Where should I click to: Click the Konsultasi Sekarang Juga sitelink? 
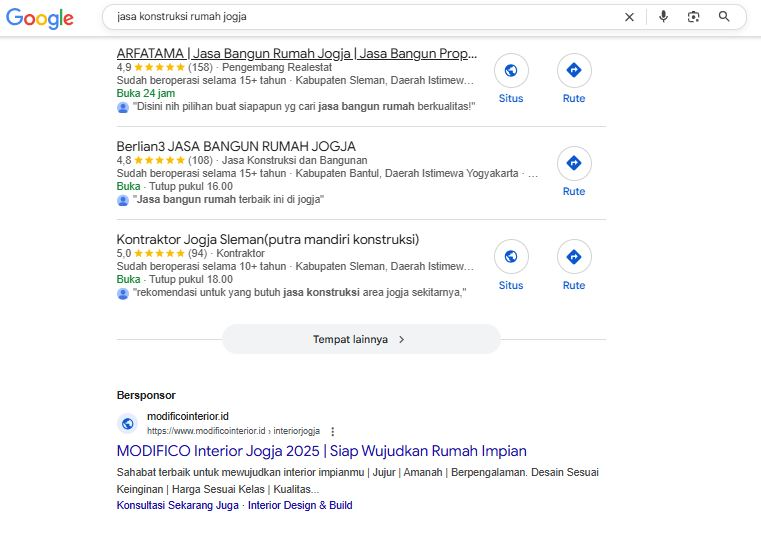(178, 505)
